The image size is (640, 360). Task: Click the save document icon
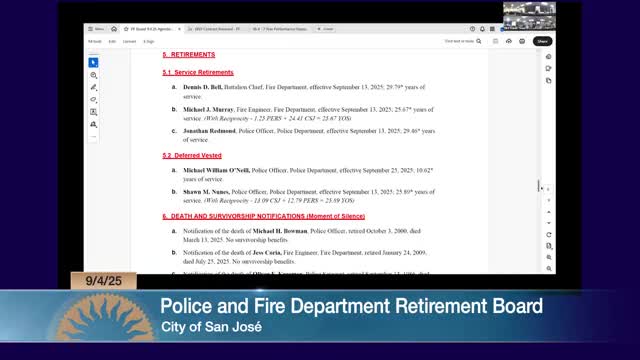click(496, 41)
